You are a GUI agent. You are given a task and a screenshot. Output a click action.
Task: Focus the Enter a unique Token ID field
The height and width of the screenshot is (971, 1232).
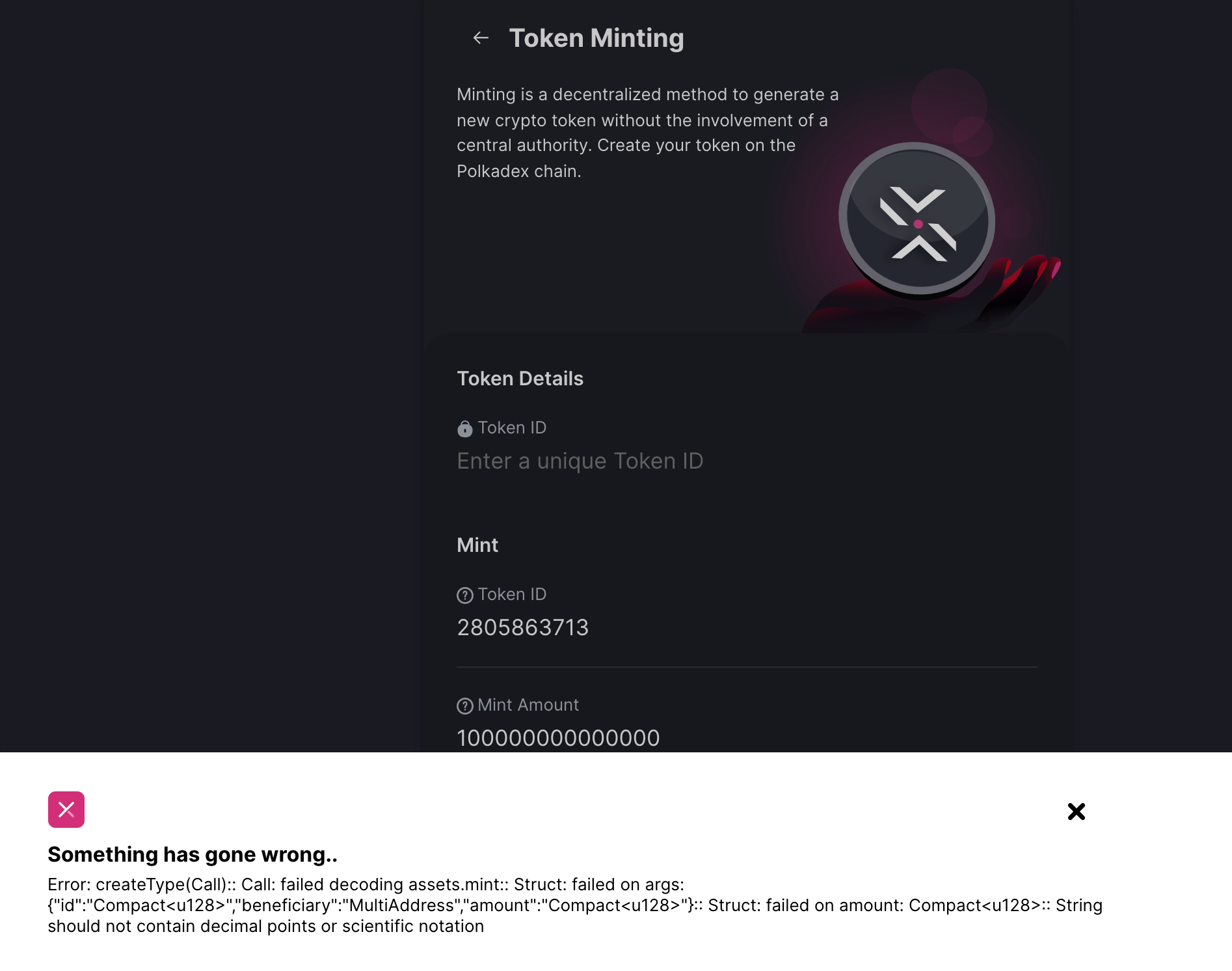click(x=581, y=461)
